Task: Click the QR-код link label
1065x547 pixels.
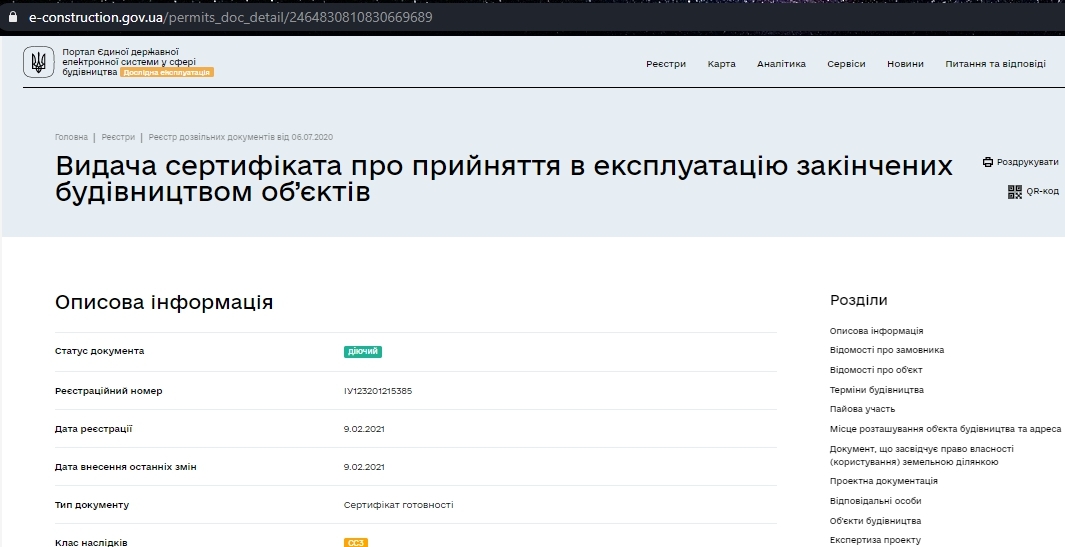Action: [x=1043, y=192]
